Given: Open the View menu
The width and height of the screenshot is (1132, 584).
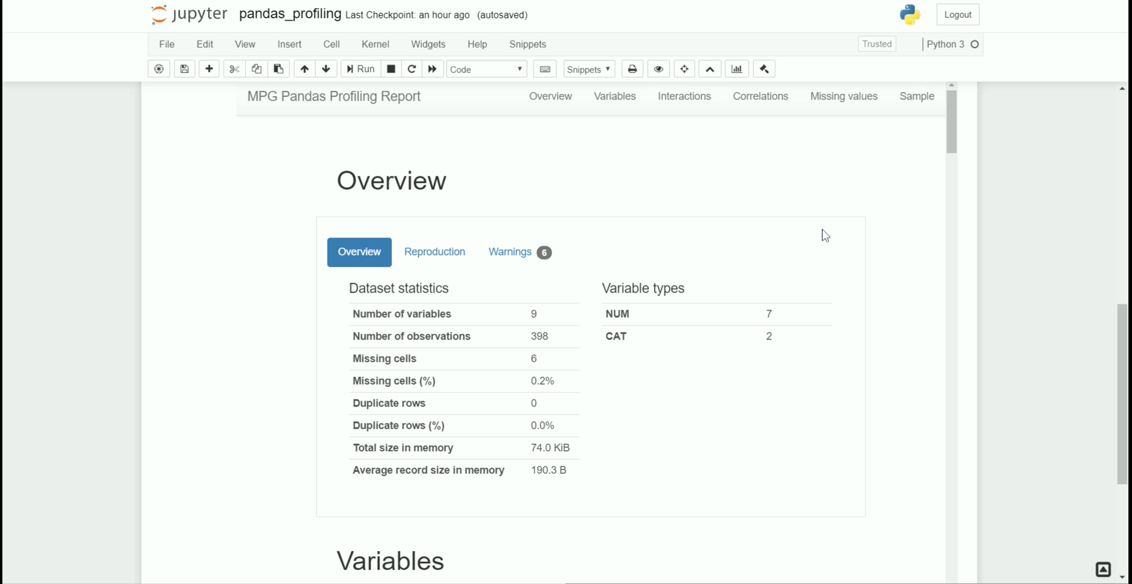Looking at the screenshot, I should click(x=245, y=44).
